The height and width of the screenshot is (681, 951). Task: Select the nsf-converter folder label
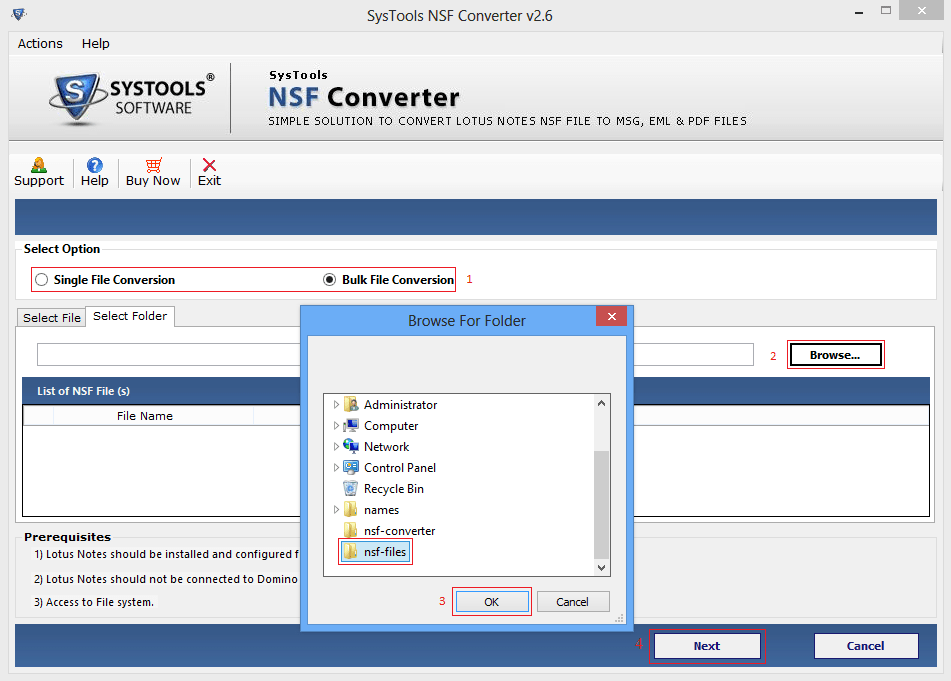(400, 531)
